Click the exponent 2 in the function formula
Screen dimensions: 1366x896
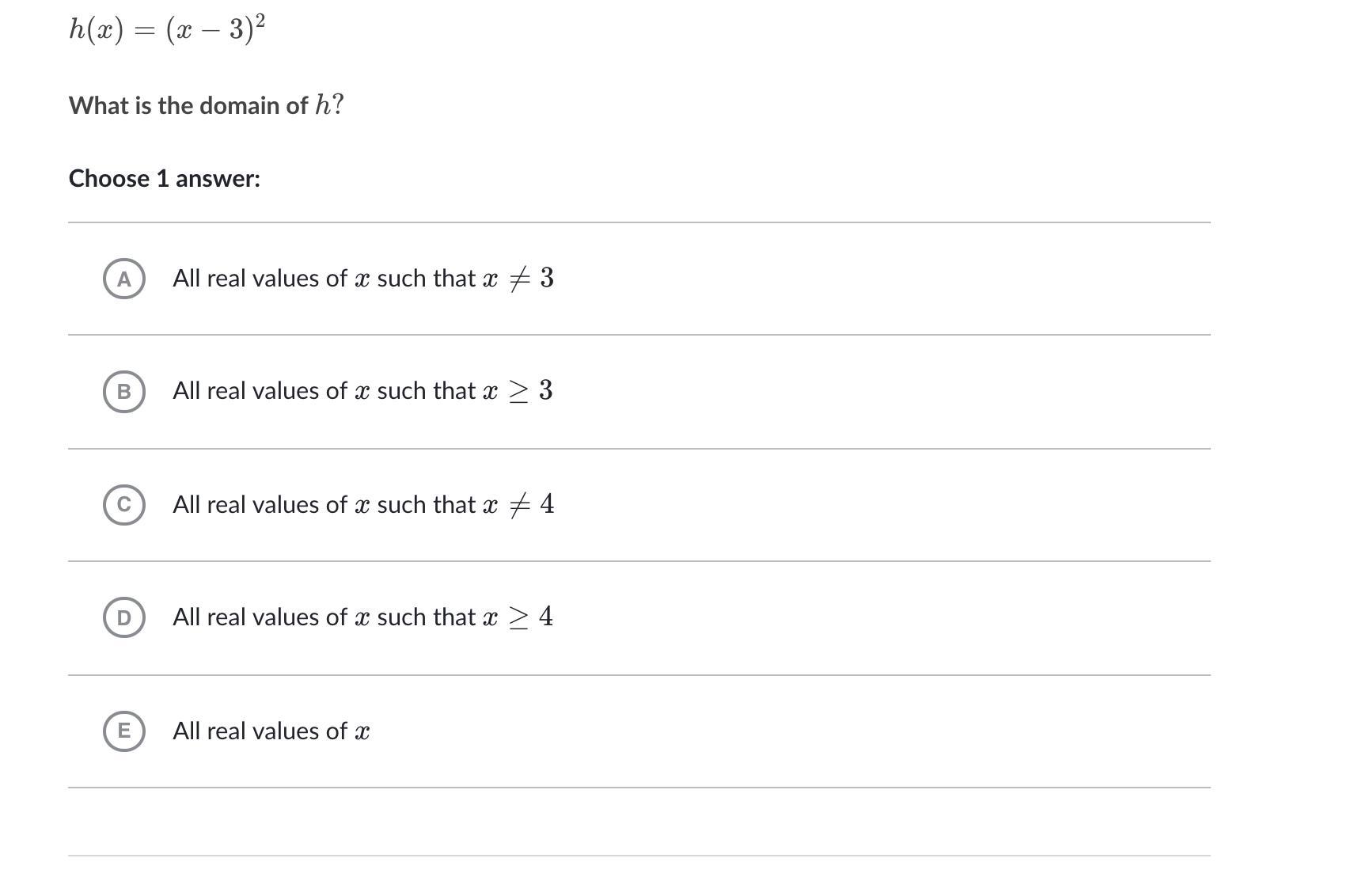click(x=260, y=21)
